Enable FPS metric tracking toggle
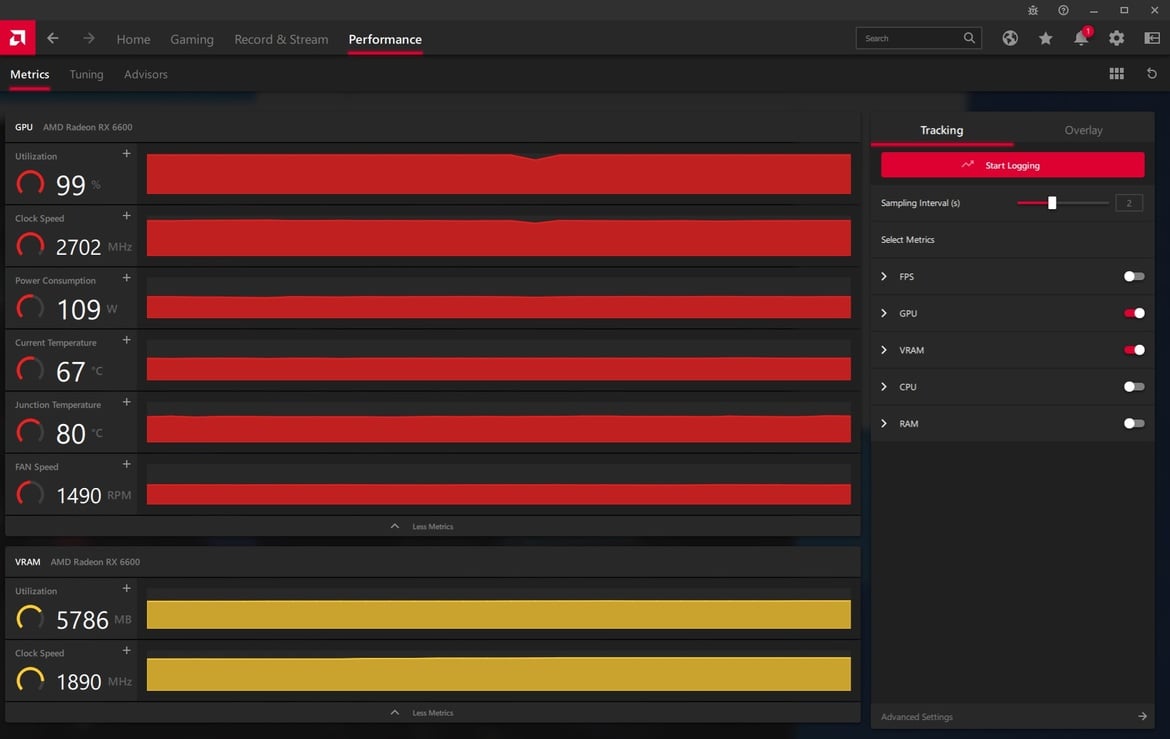This screenshot has height=739, width=1170. (x=1133, y=276)
